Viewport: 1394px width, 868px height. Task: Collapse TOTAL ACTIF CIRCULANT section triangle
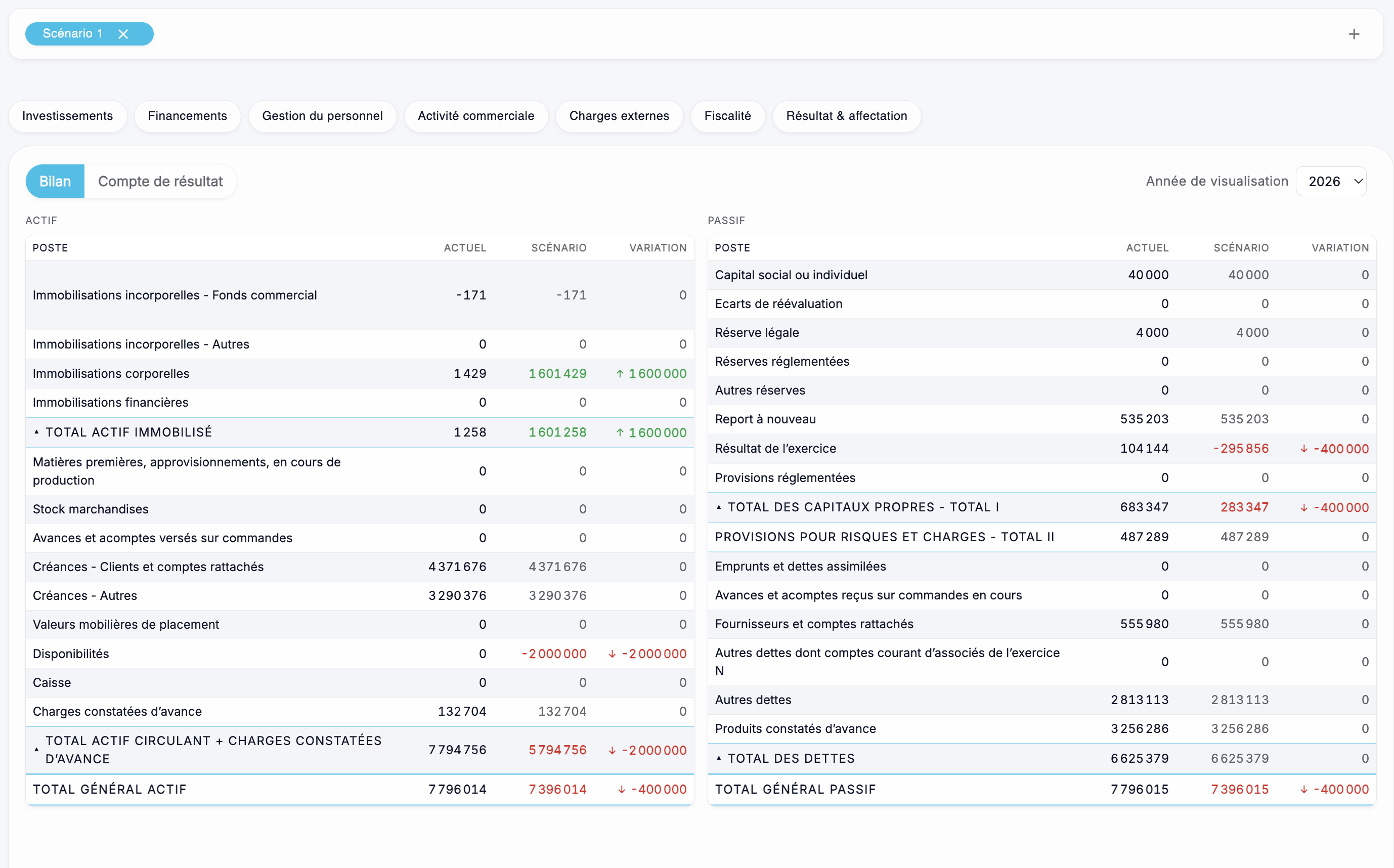[37, 750]
